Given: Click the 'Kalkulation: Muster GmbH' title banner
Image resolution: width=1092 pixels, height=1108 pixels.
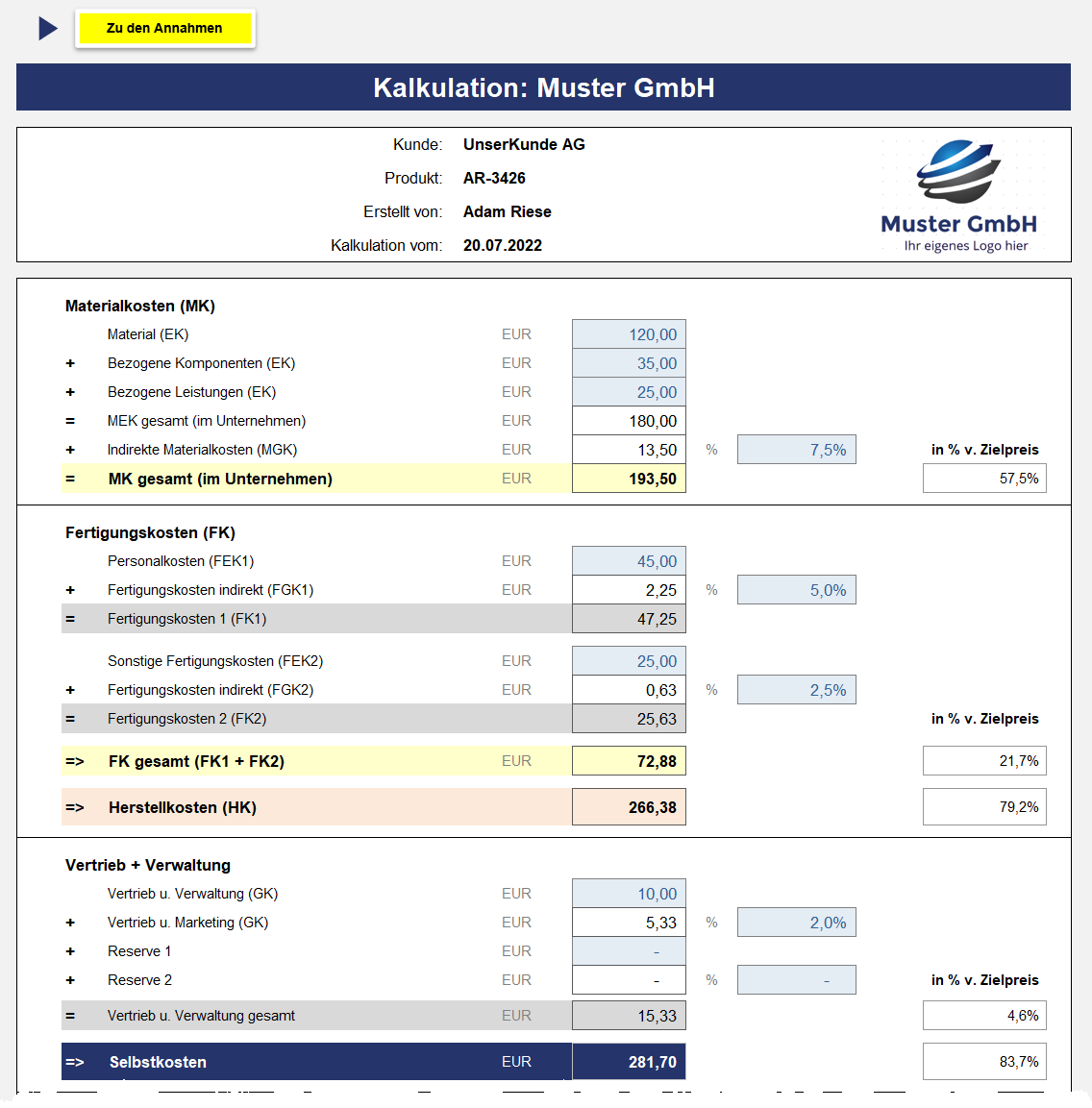Looking at the screenshot, I should [x=543, y=86].
